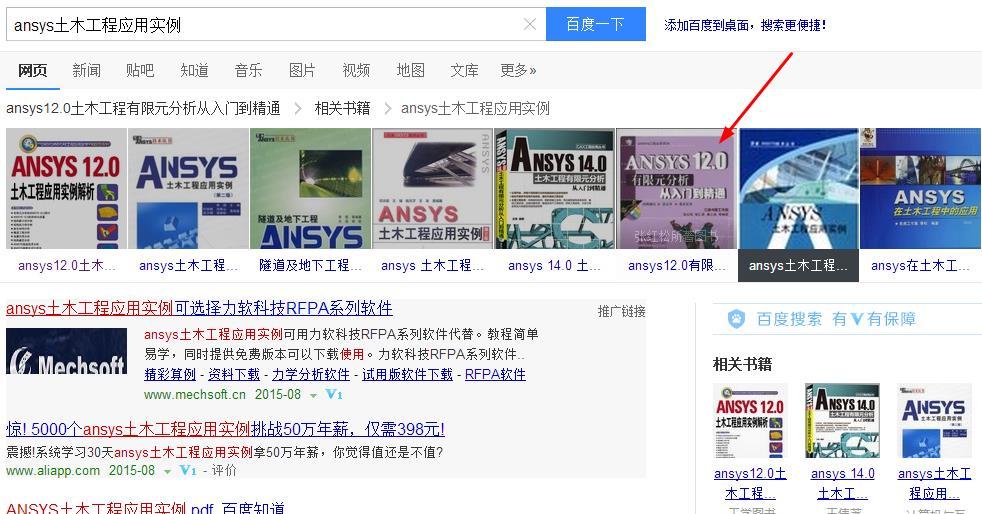Viewport: 982px width, 514px height.
Task: Open the 隧道及地下工程 ANSYS book cover
Action: [x=311, y=188]
